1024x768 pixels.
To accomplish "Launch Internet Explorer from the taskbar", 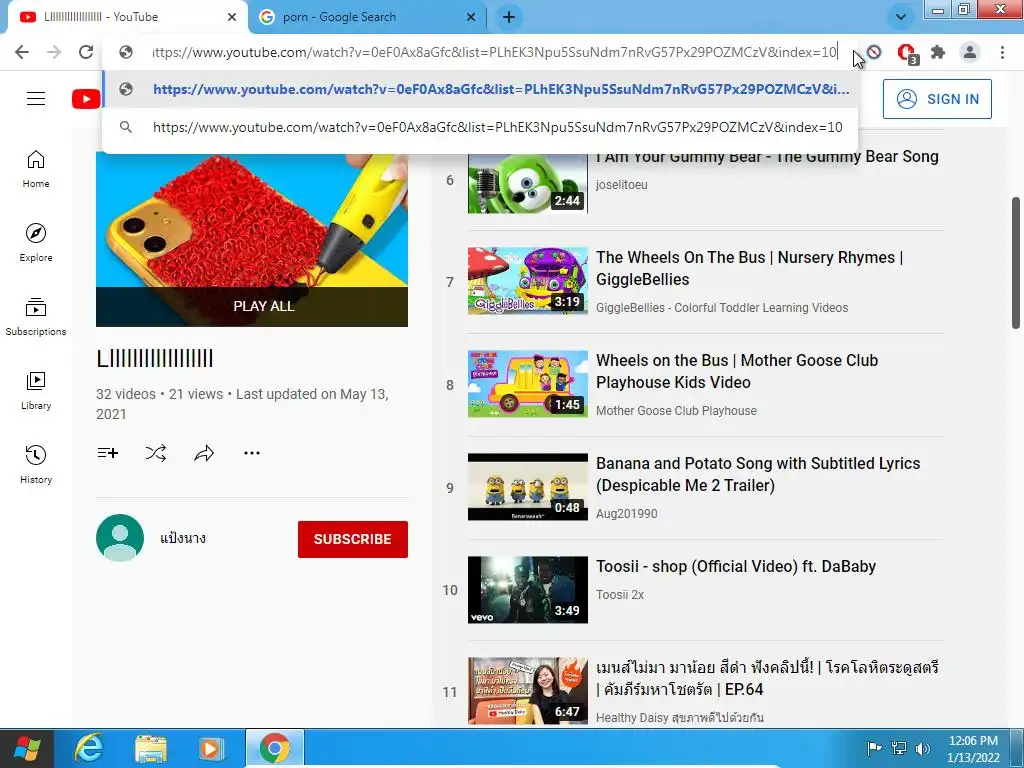I will (88, 748).
